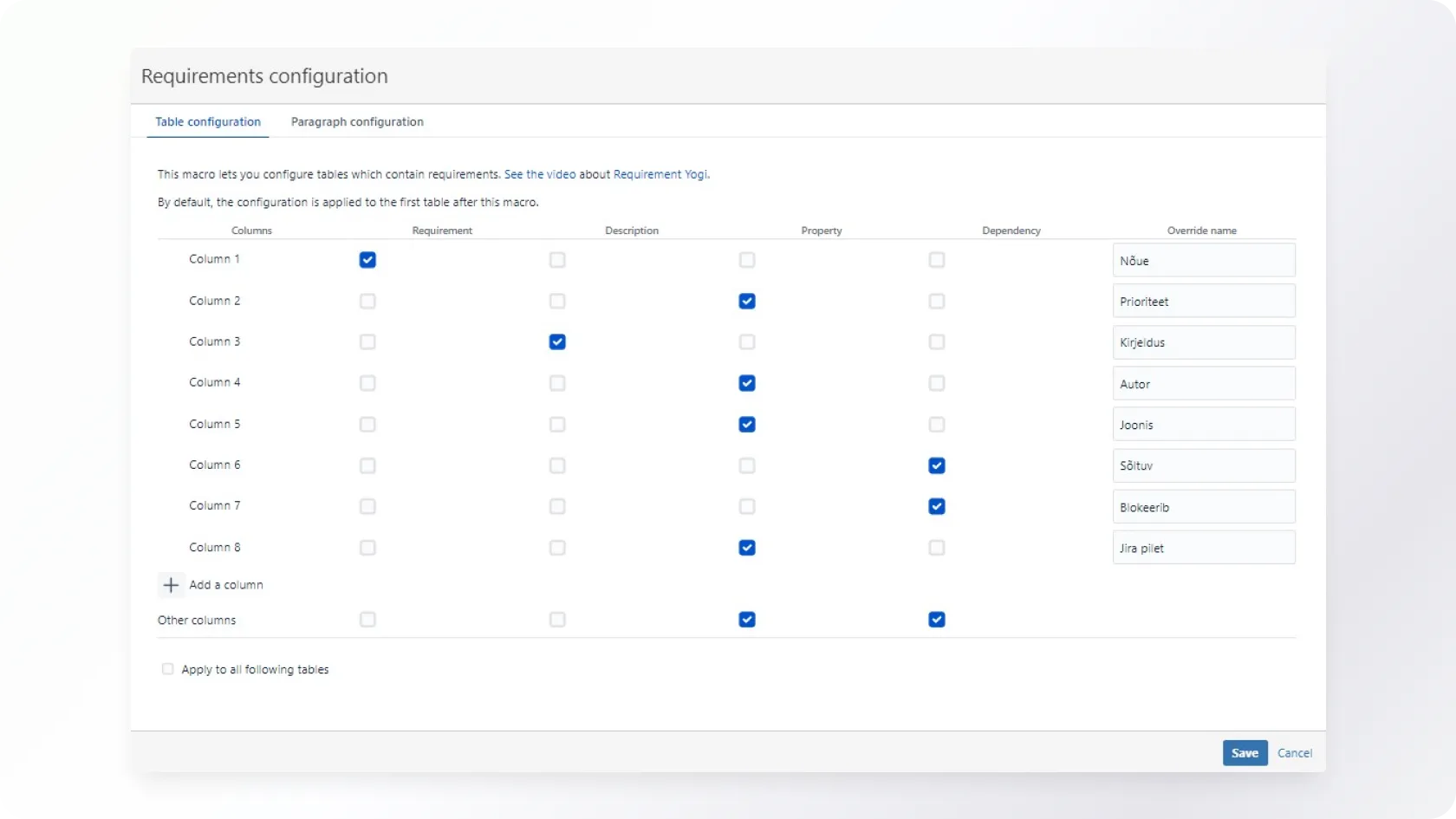This screenshot has width=1456, height=819.
Task: Open the Table configuration tab
Action: [x=208, y=122]
